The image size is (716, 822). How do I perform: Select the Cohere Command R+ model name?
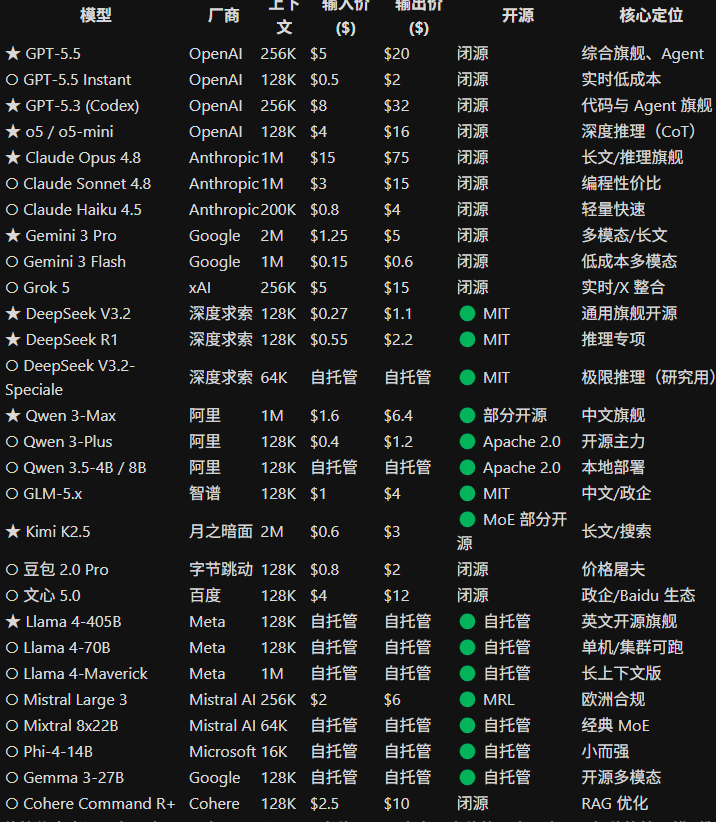coord(99,804)
